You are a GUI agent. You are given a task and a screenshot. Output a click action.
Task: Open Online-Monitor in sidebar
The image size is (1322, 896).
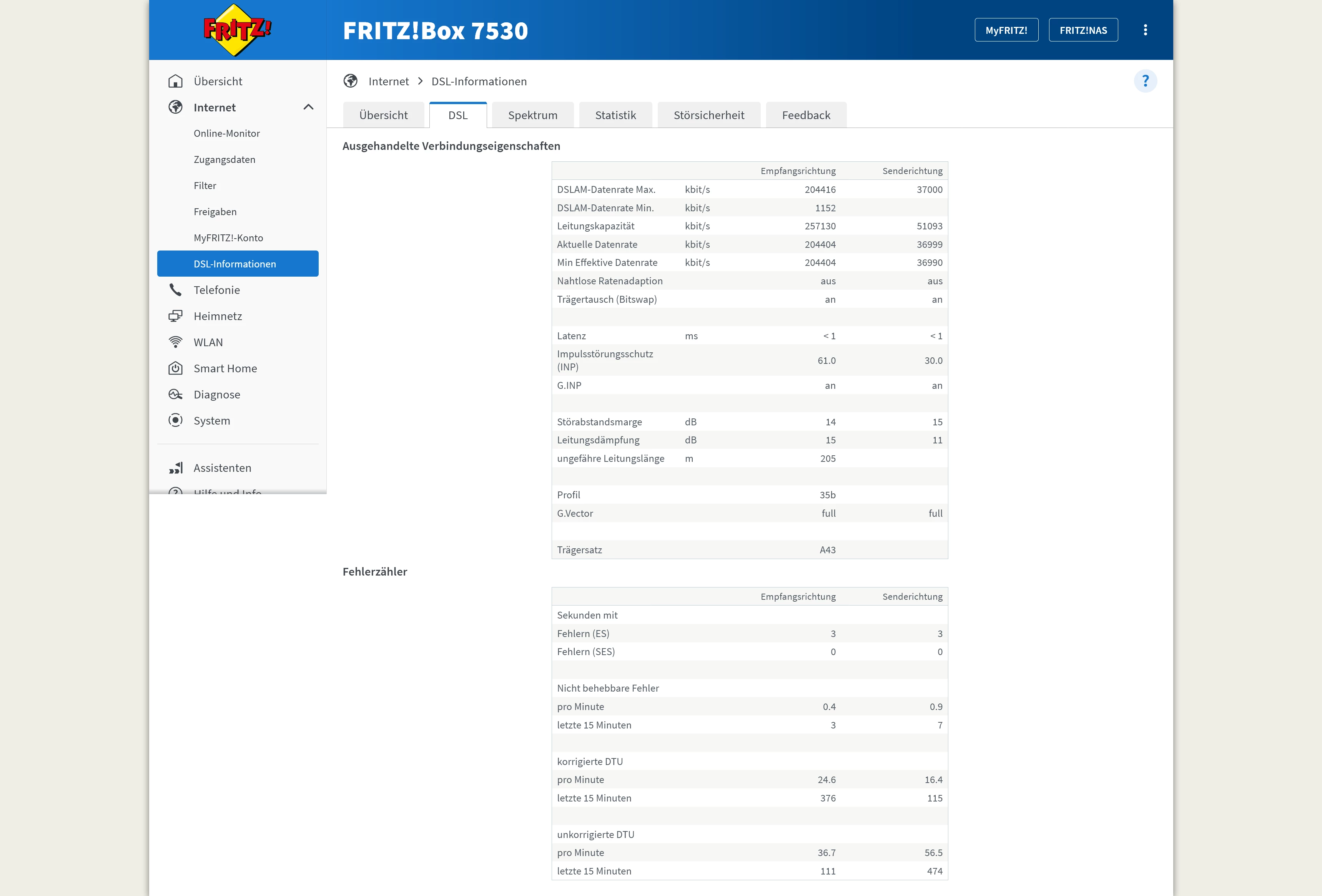[226, 134]
